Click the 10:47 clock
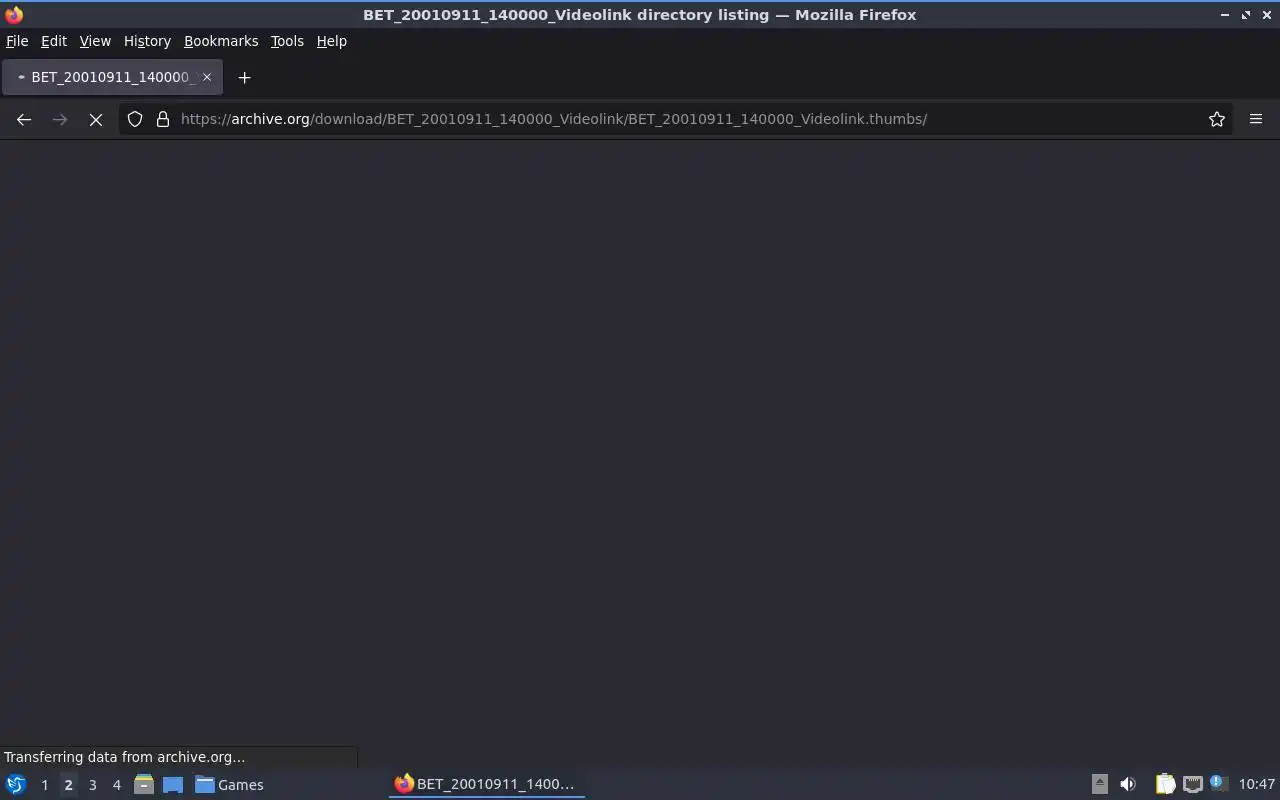1280x800 pixels. [1257, 784]
